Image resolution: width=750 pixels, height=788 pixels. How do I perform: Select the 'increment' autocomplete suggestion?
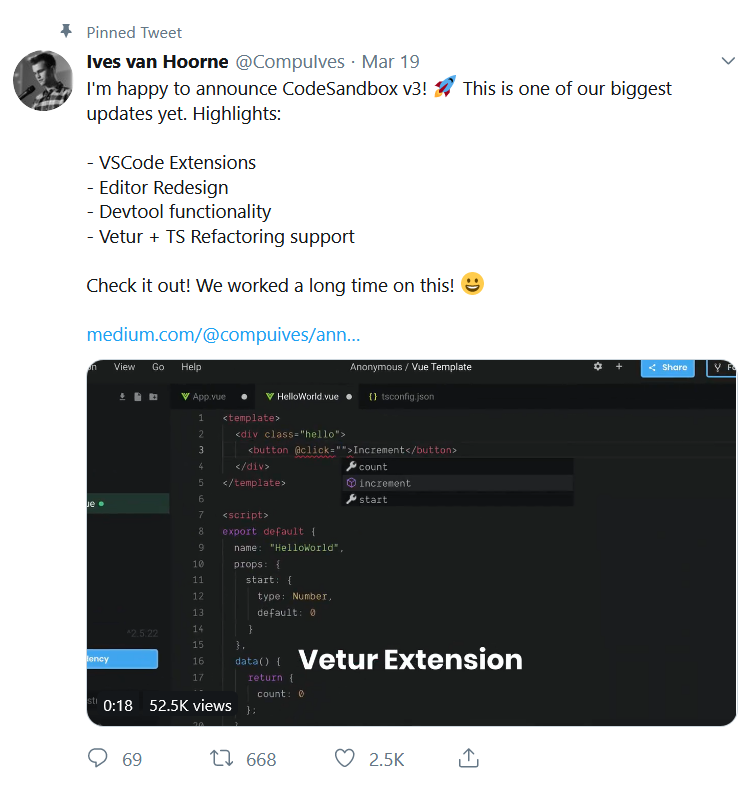[x=384, y=483]
